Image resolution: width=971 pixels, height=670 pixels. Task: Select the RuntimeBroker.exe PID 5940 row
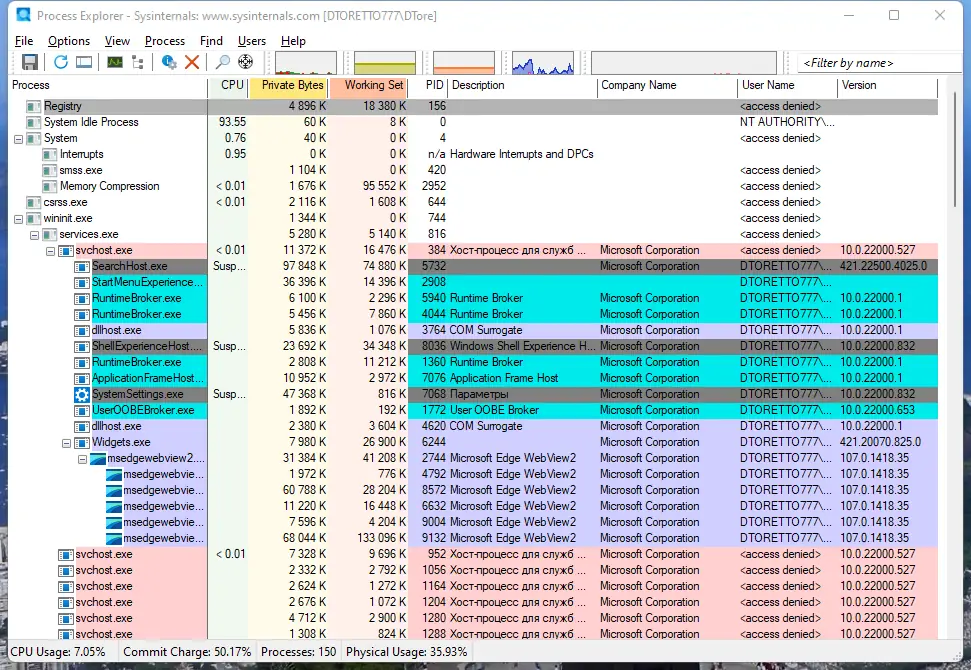coord(473,298)
